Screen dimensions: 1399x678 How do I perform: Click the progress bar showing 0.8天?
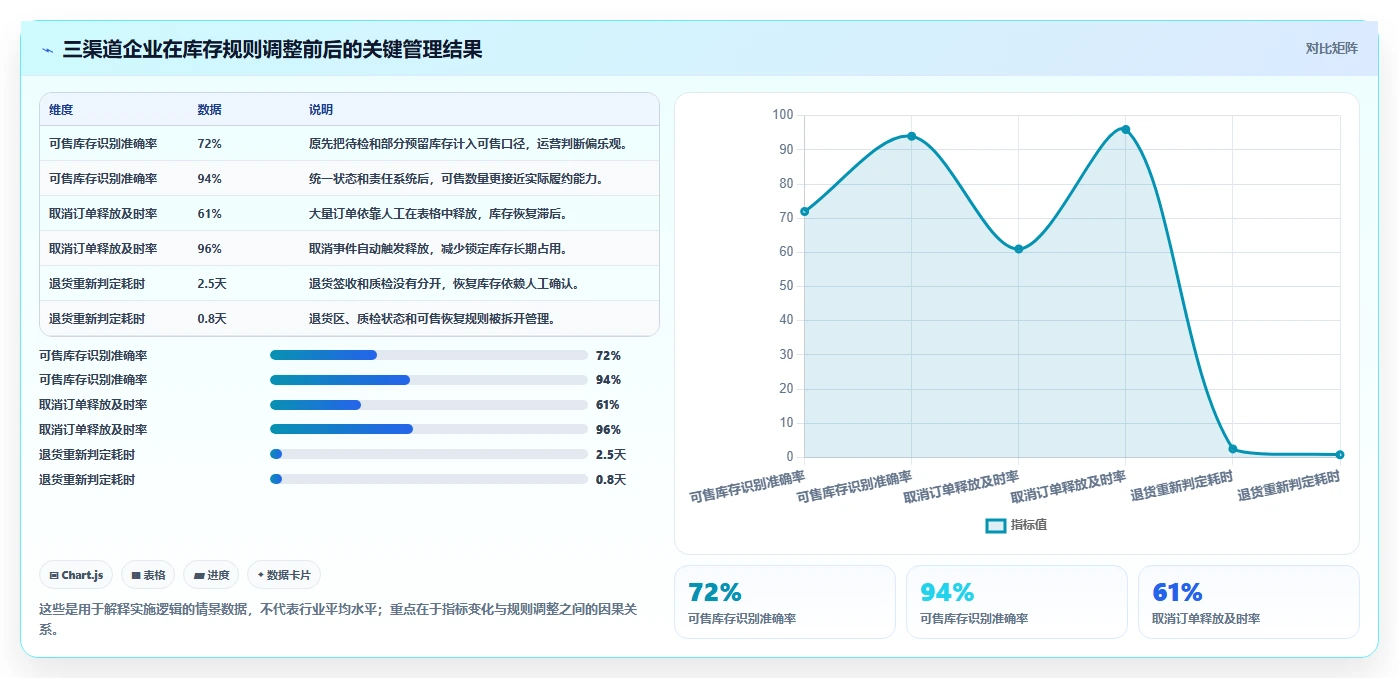[429, 479]
